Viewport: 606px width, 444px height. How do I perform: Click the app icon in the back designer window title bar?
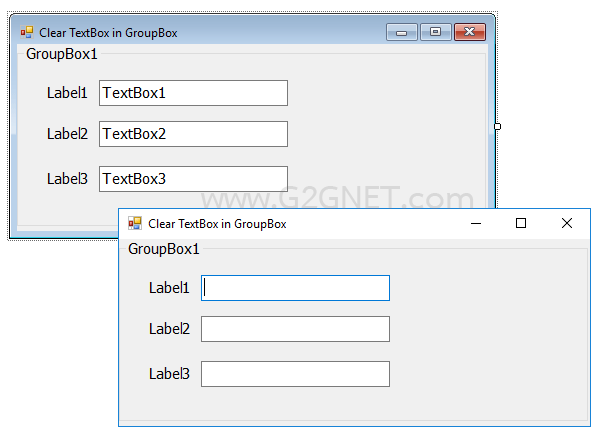(x=27, y=32)
